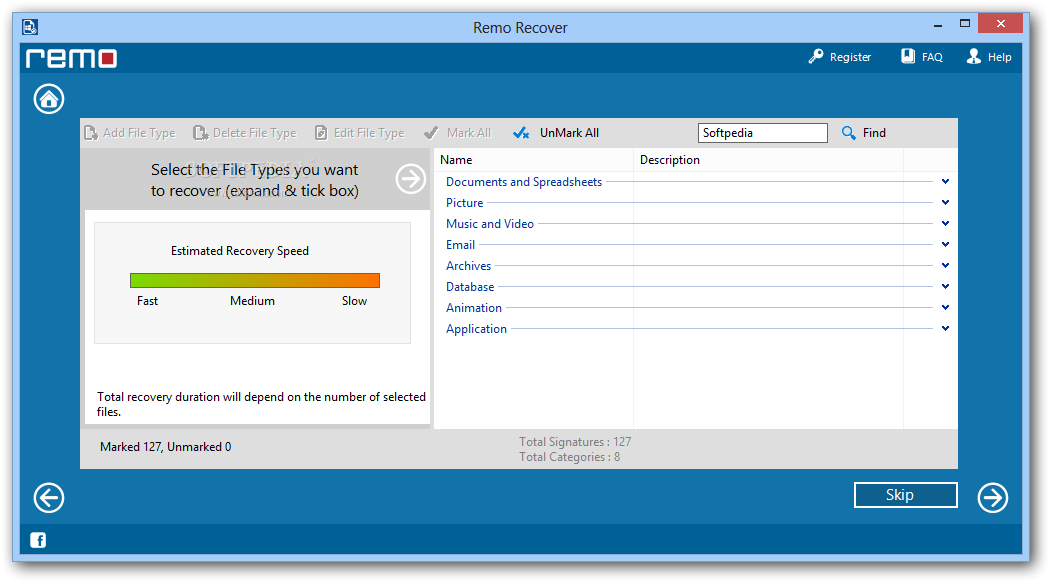1050x582 pixels.
Task: Click the Edit File Type label
Action: click(369, 133)
